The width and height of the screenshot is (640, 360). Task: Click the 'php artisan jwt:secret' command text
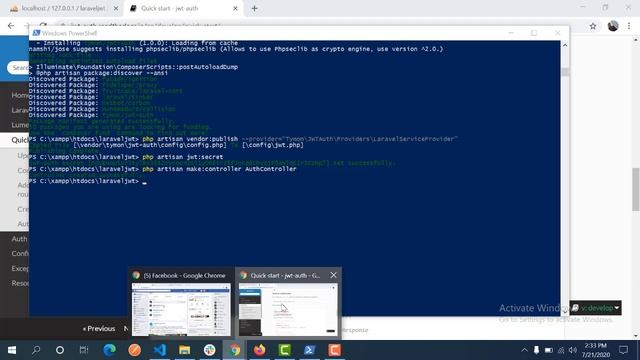182,157
